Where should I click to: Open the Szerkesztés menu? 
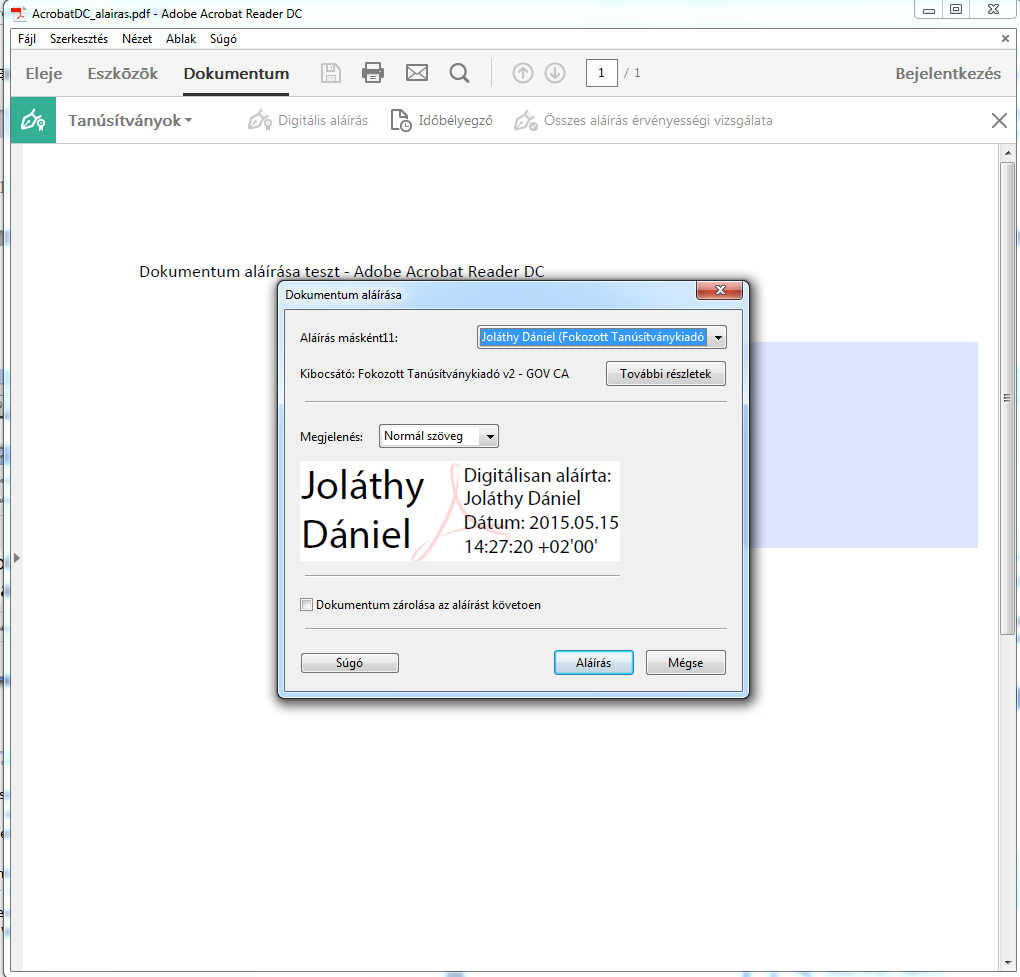pos(79,39)
